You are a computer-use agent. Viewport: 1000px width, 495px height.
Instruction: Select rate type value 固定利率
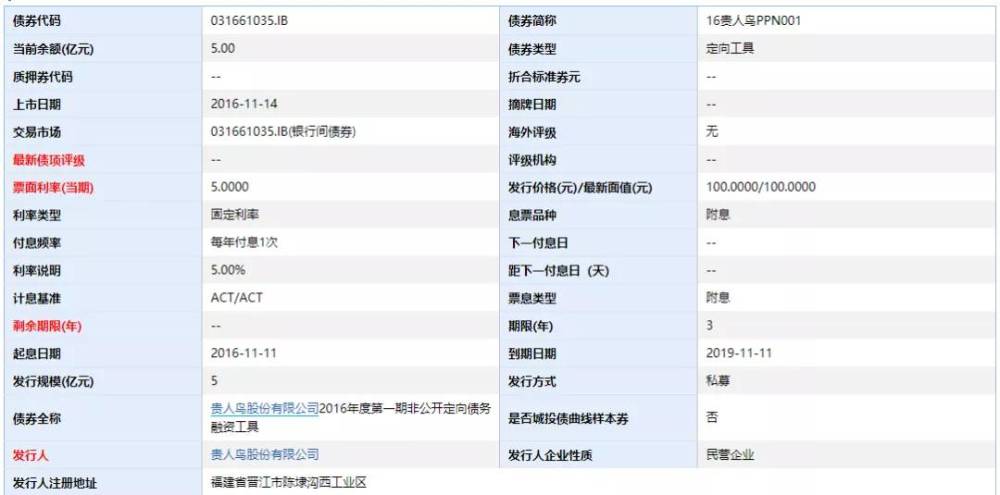point(235,215)
